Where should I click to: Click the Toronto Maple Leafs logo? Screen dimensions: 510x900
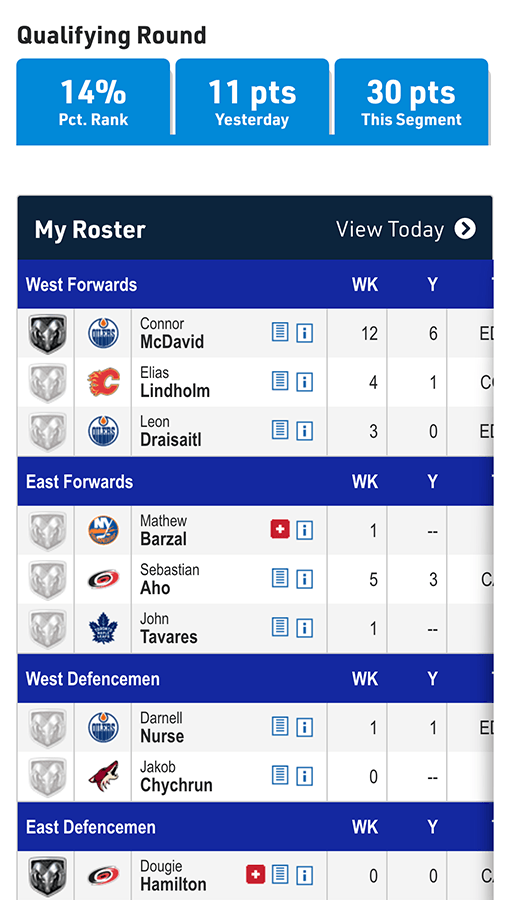[103, 628]
